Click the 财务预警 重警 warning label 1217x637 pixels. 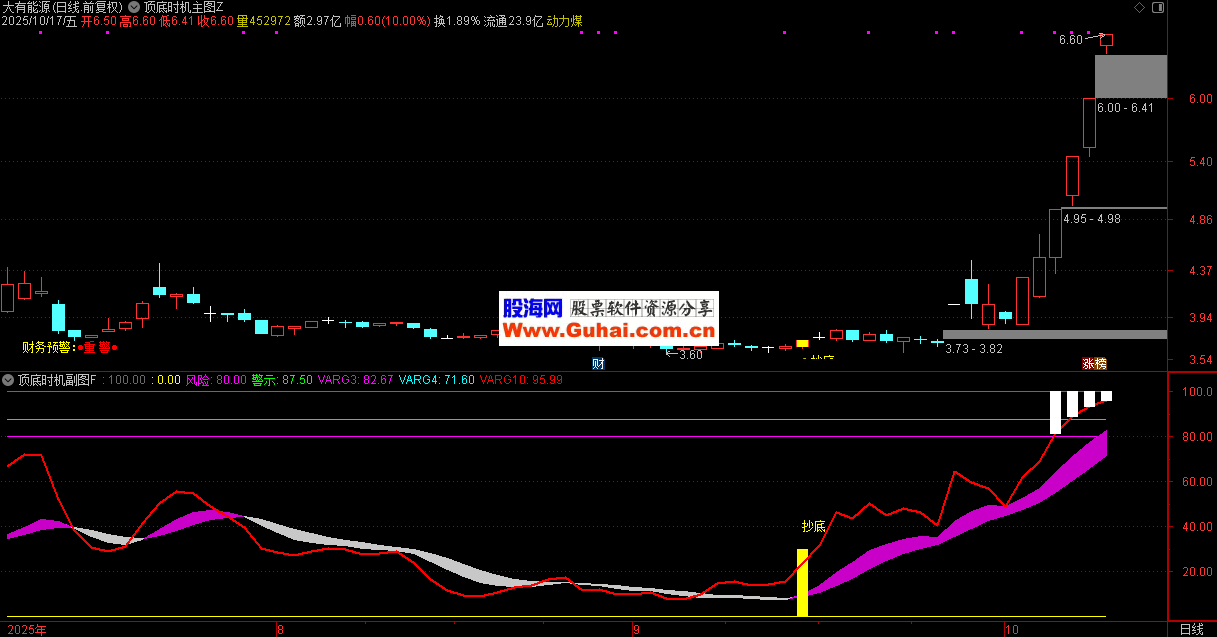tap(70, 347)
